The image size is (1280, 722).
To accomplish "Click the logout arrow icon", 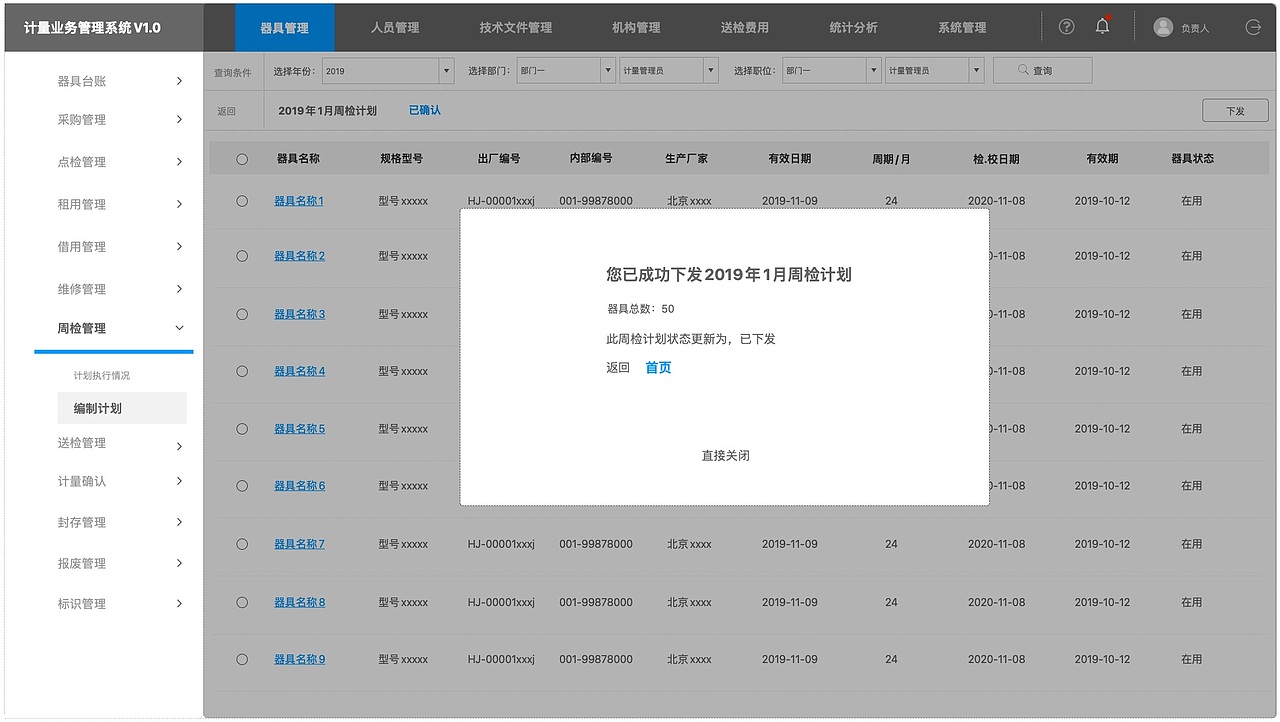I will click(1253, 28).
